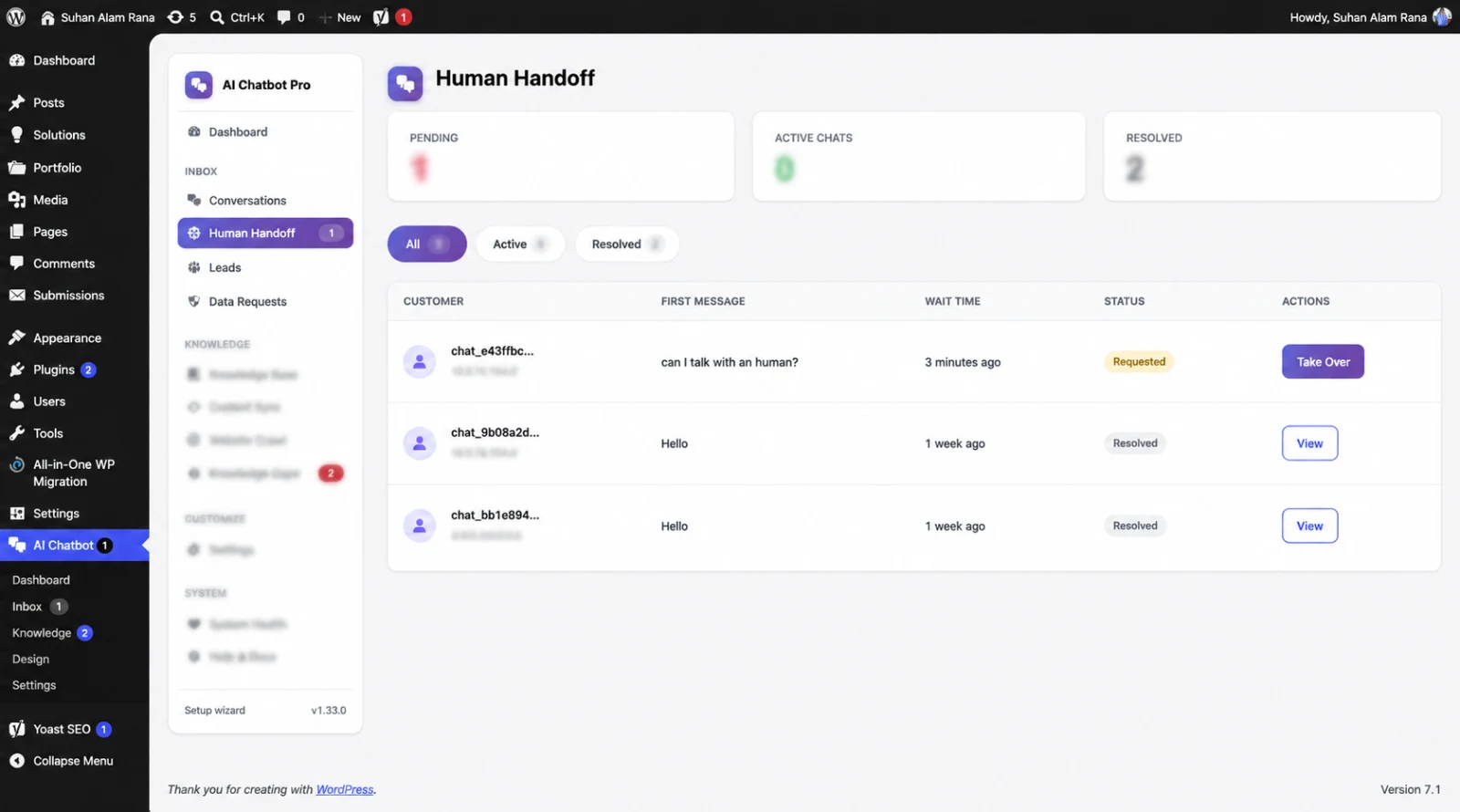Open the Active Chats stat card

pos(919,156)
